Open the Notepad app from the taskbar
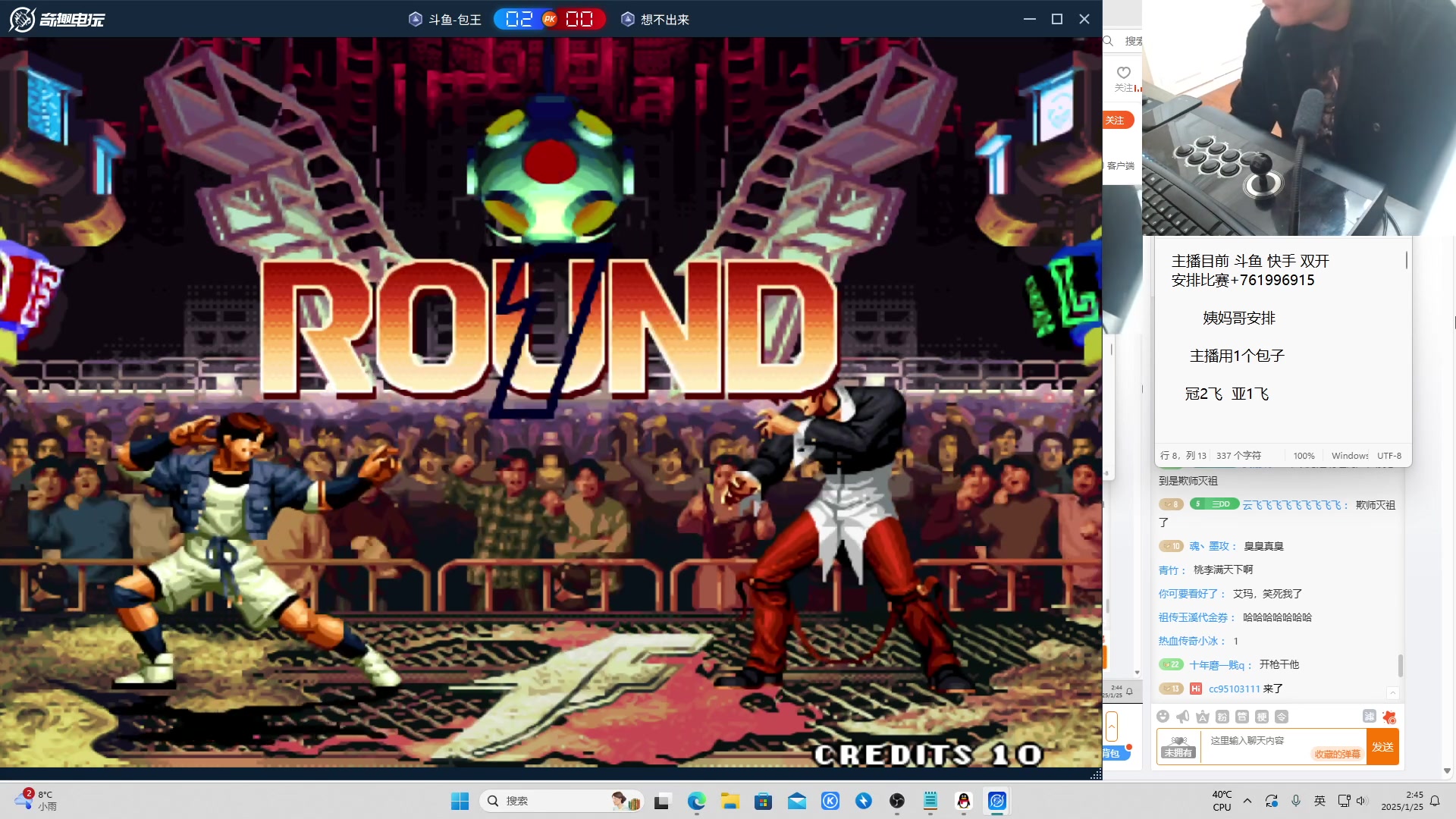 [x=930, y=801]
